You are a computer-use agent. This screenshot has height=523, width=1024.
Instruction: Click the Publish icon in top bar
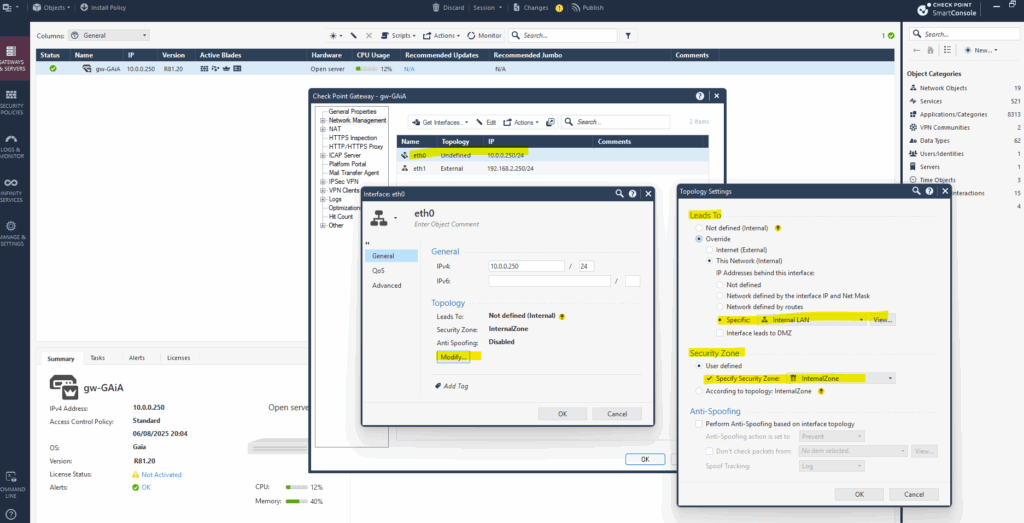(x=576, y=8)
